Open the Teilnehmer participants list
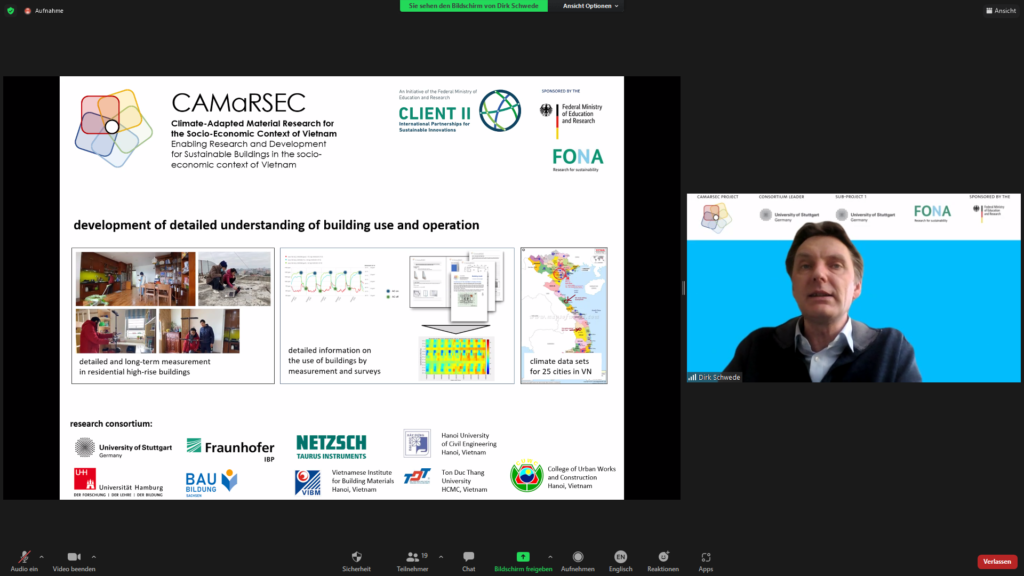The width and height of the screenshot is (1024, 576). pos(411,558)
